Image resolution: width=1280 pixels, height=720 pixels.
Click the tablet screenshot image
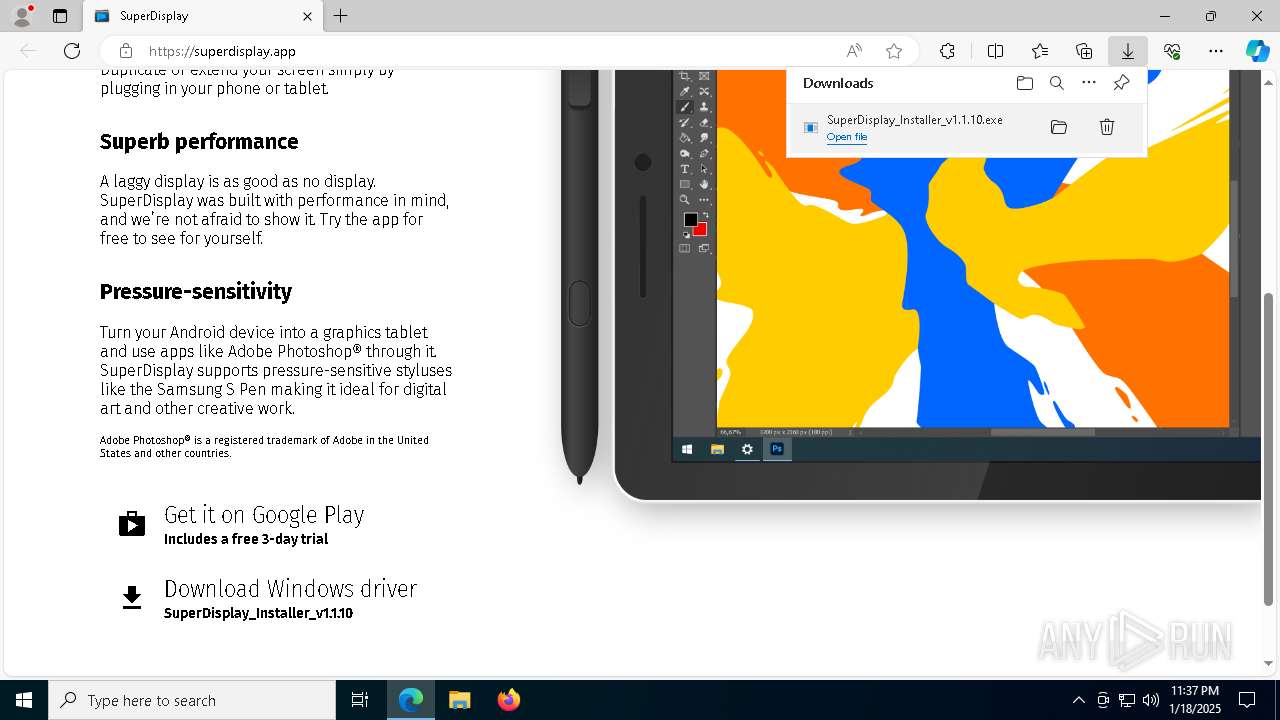(936, 285)
